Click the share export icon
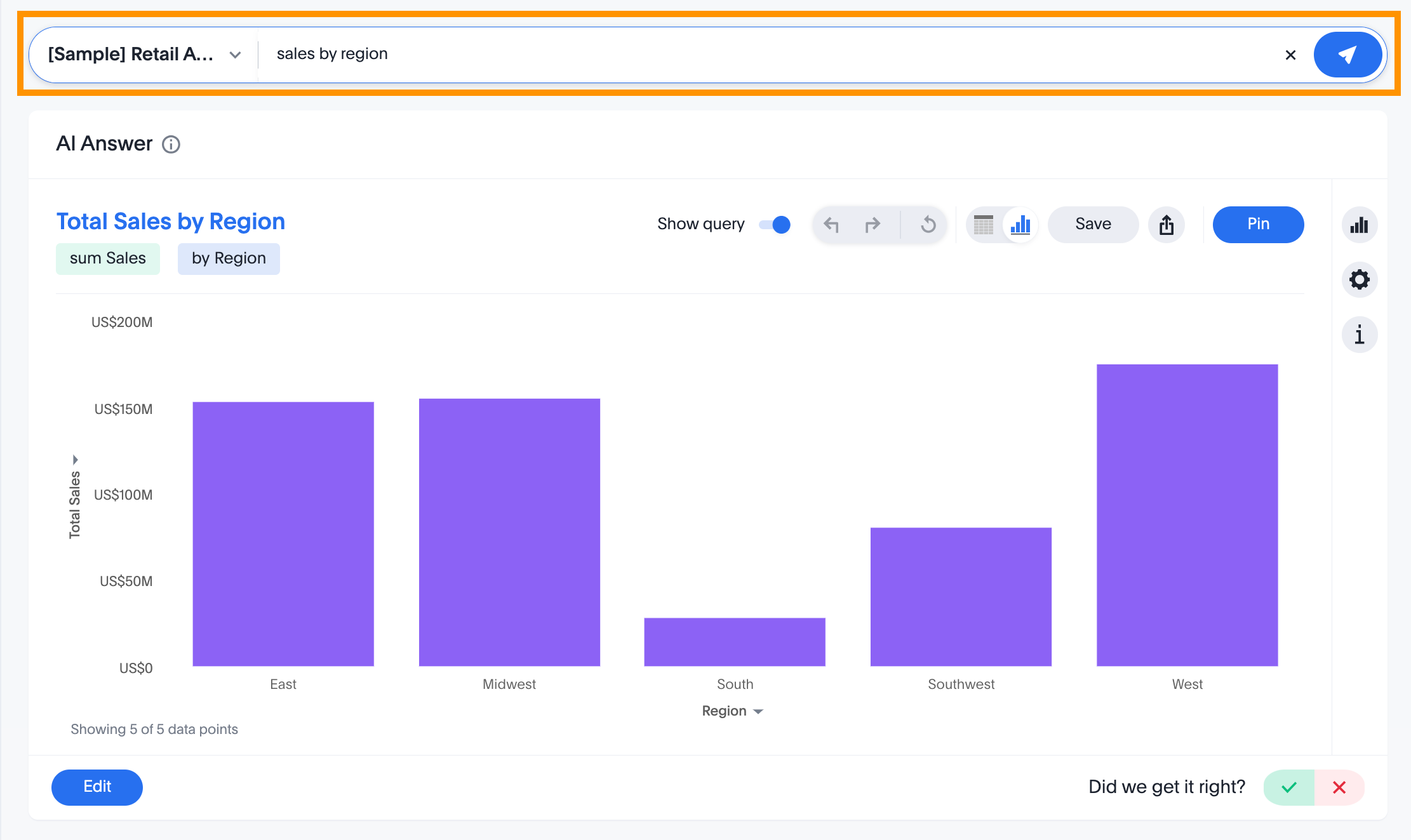 click(1167, 224)
